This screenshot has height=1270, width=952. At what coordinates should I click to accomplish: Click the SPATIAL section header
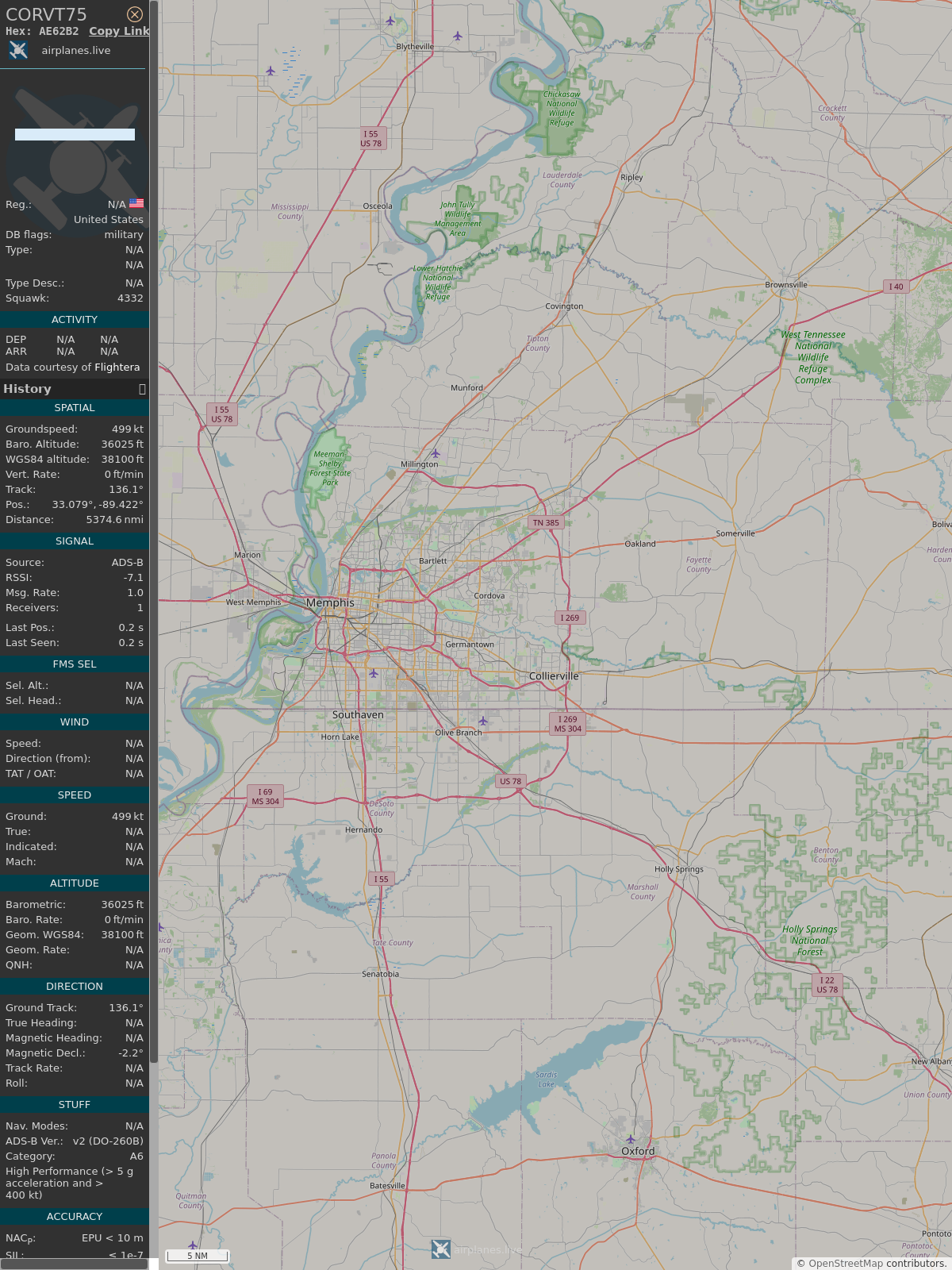tap(75, 407)
